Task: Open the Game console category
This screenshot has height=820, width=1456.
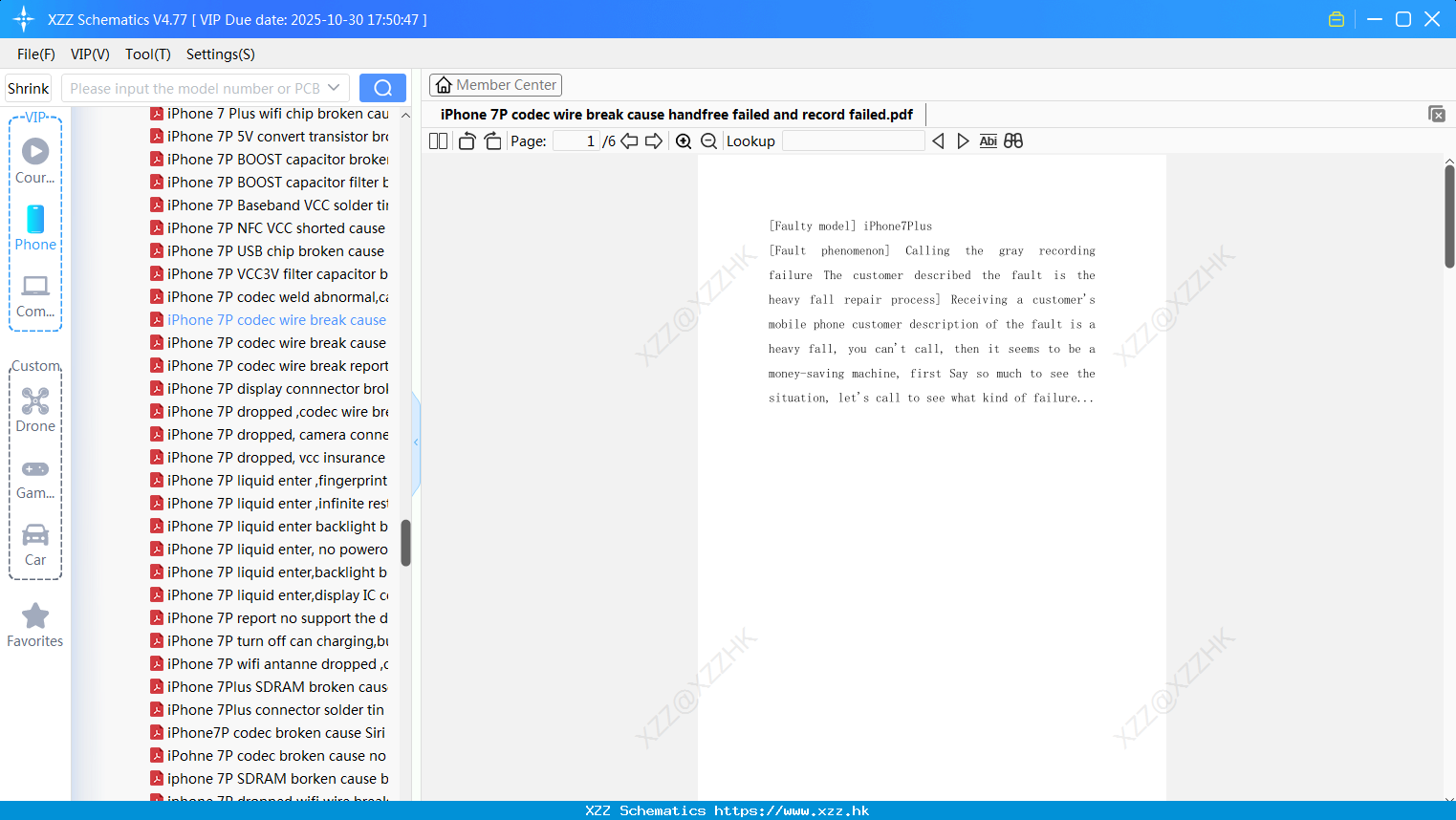Action: [35, 480]
